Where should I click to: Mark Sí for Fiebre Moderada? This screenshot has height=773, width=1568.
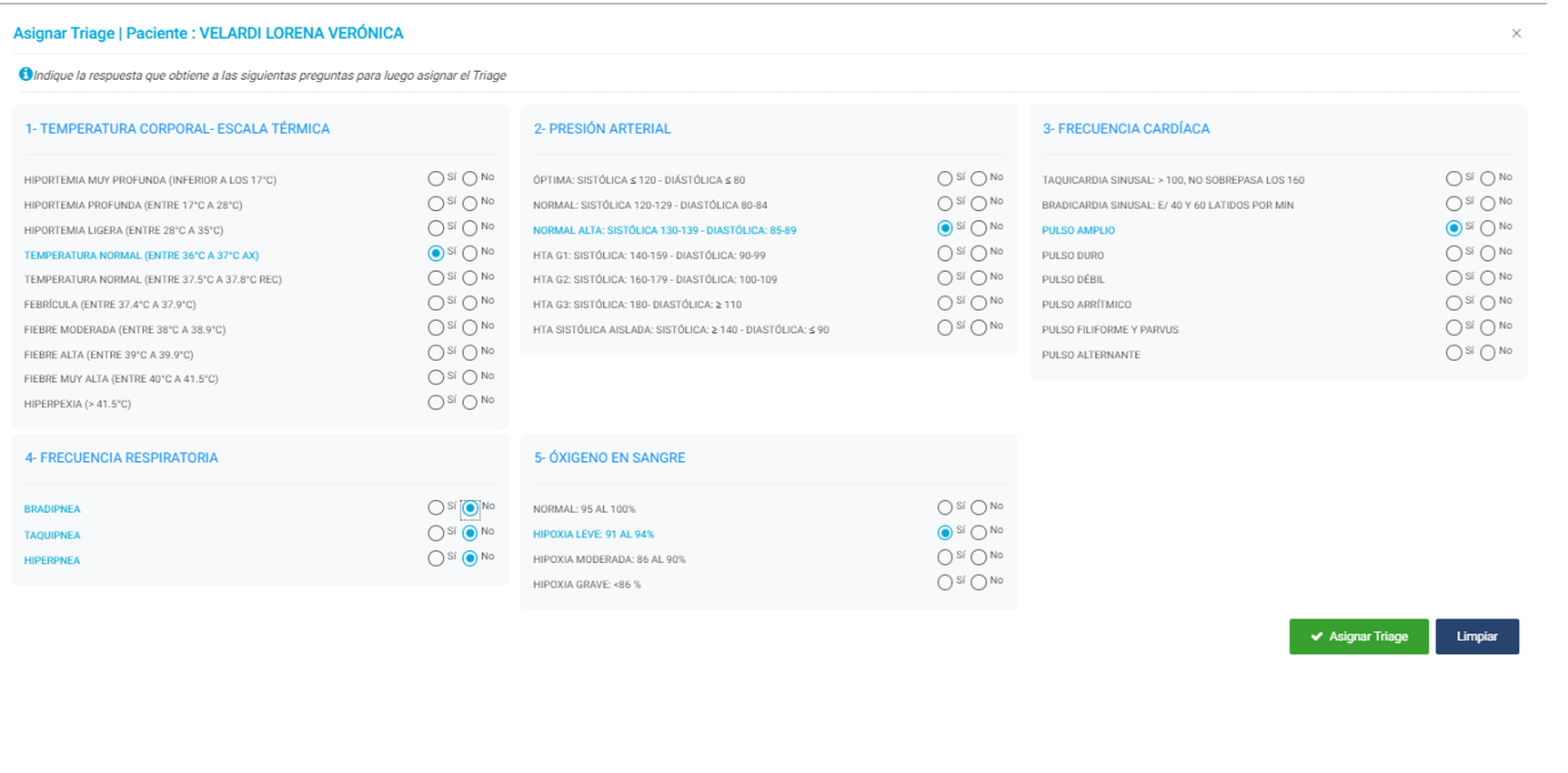436,328
